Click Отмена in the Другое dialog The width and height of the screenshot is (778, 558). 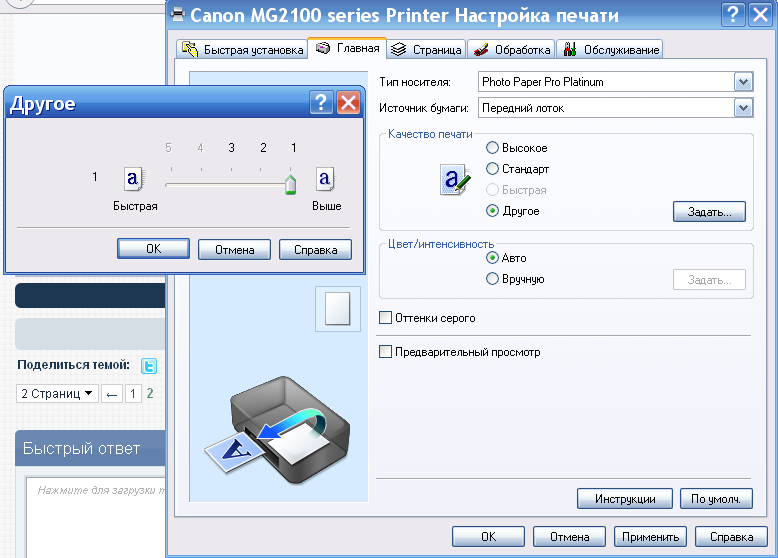[234, 249]
